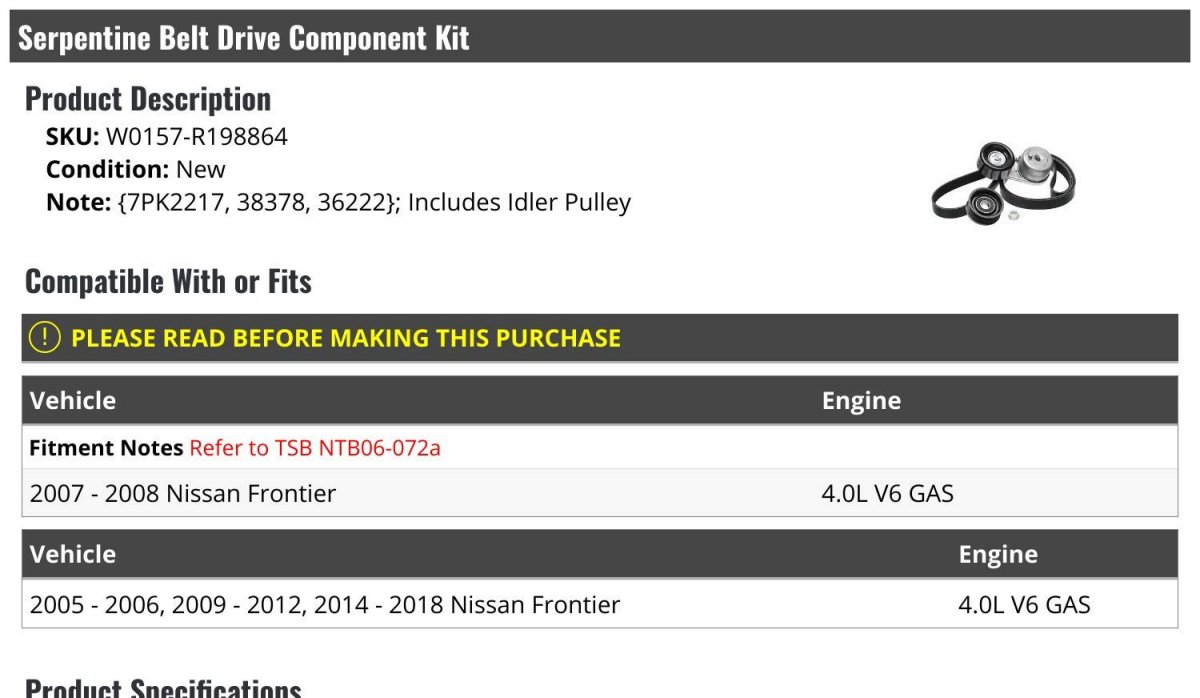Screen dimensions: 1200x698
Task: Click the first Vehicle column header
Action: point(73,401)
